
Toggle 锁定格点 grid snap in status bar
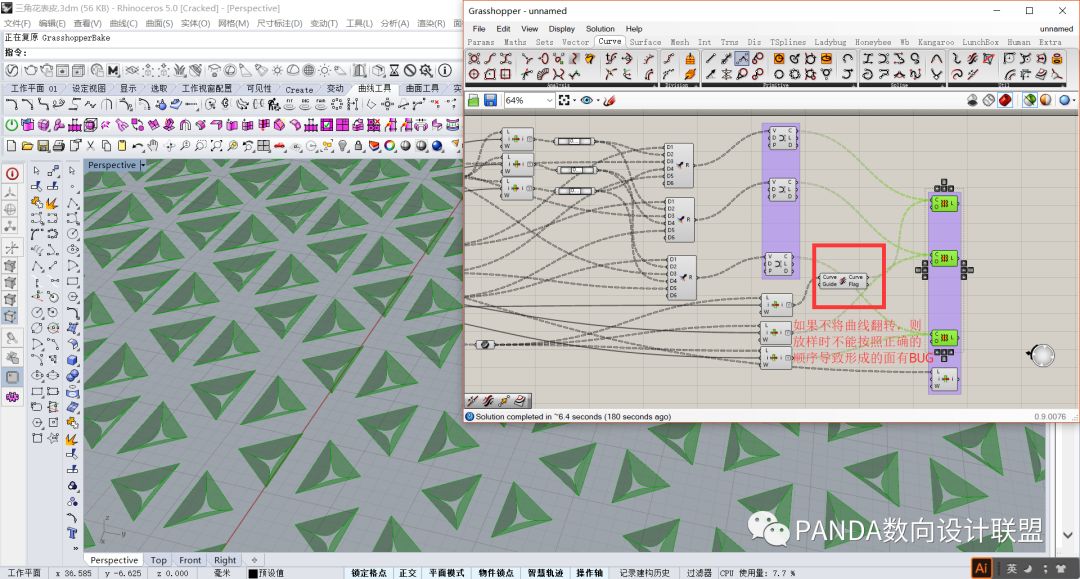pyautogui.click(x=368, y=573)
